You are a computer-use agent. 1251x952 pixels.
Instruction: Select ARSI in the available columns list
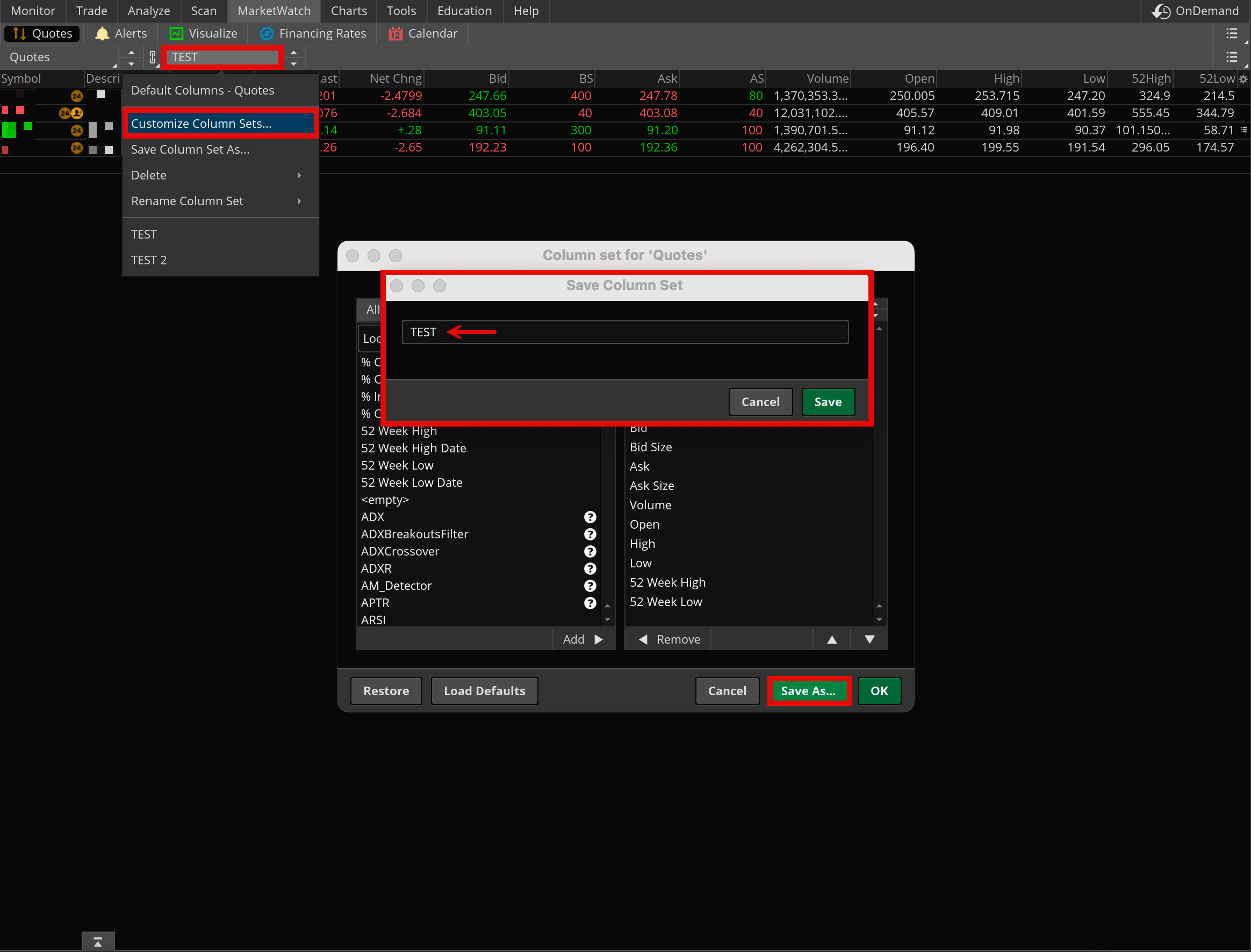[x=479, y=620]
